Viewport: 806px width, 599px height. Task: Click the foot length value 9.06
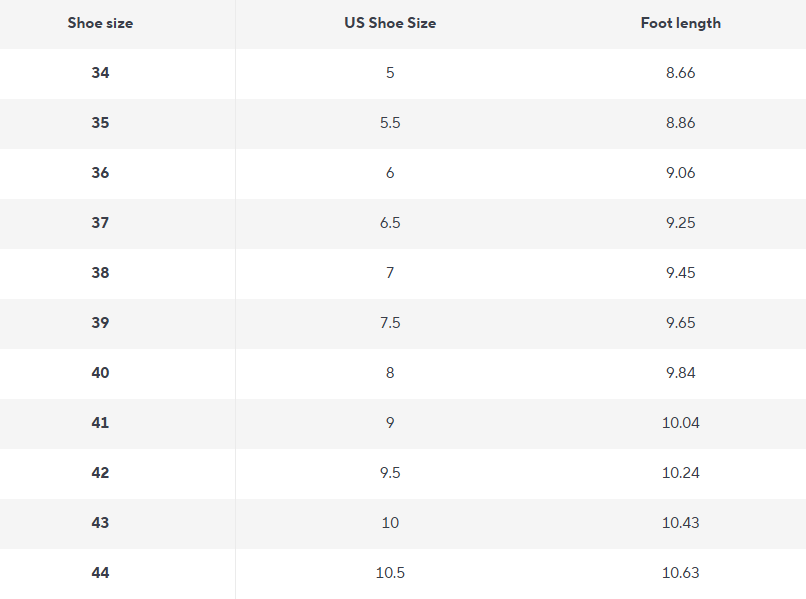[680, 173]
